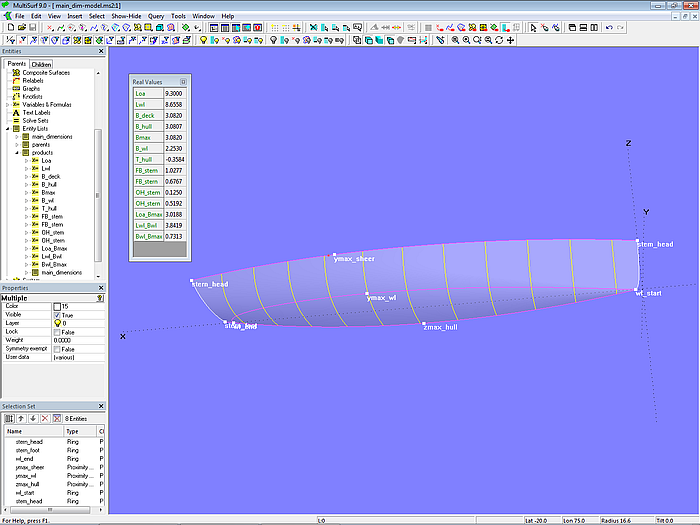
Task: Click the Rotate view circular arrow icon
Action: pos(499,41)
